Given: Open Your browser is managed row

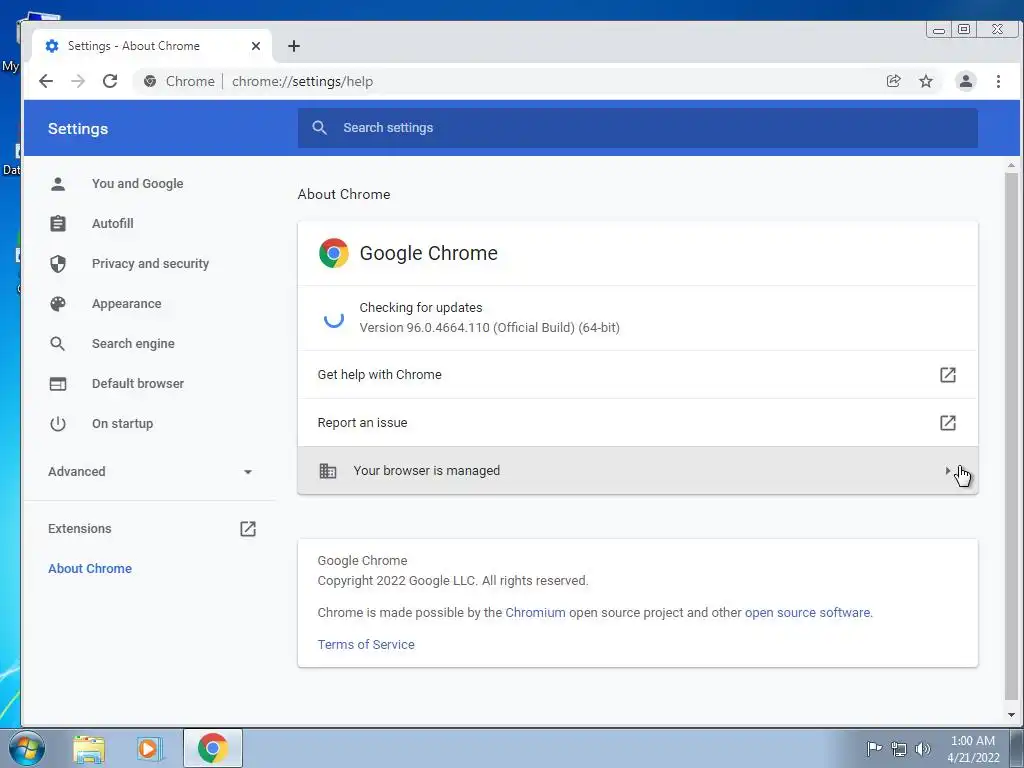Looking at the screenshot, I should [637, 470].
